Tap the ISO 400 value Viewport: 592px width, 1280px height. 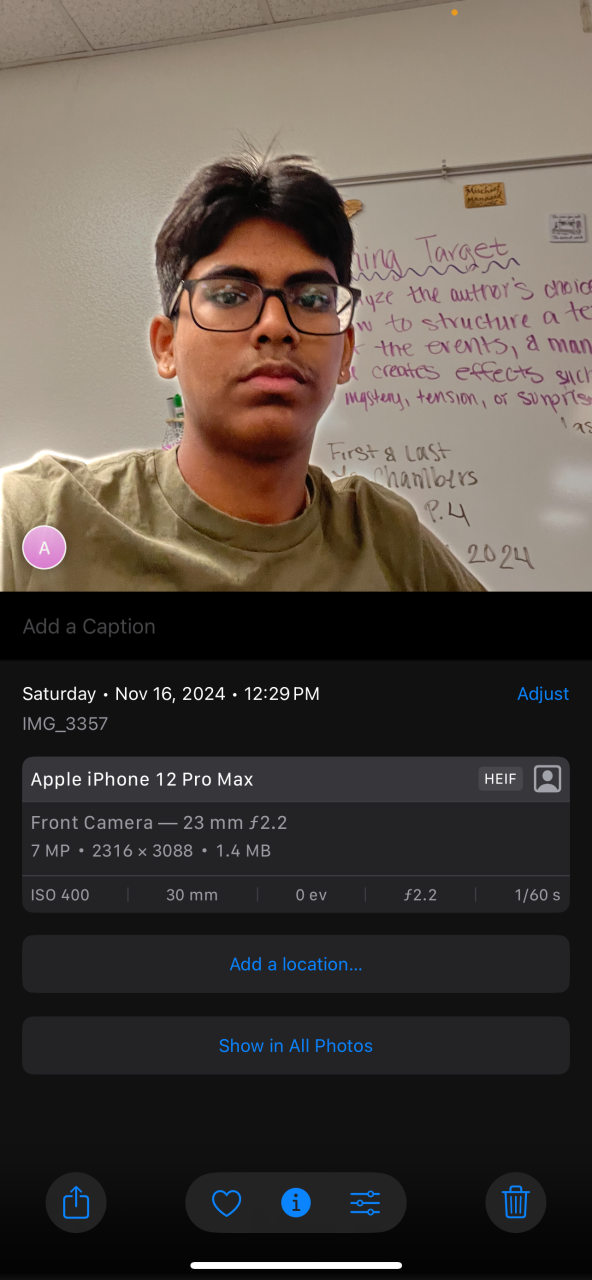60,895
